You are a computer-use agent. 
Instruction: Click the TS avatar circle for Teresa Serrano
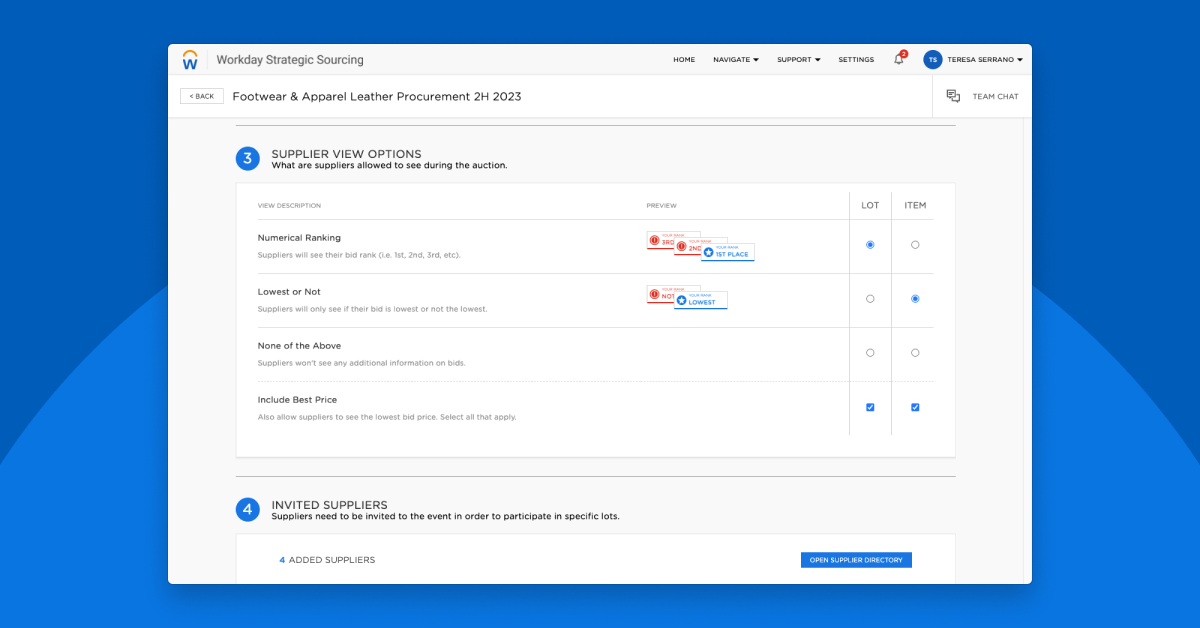(x=932, y=59)
